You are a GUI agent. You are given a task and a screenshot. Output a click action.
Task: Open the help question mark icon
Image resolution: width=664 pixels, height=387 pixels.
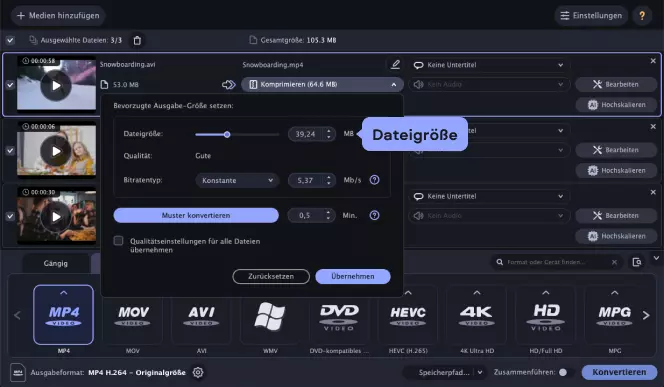[642, 16]
